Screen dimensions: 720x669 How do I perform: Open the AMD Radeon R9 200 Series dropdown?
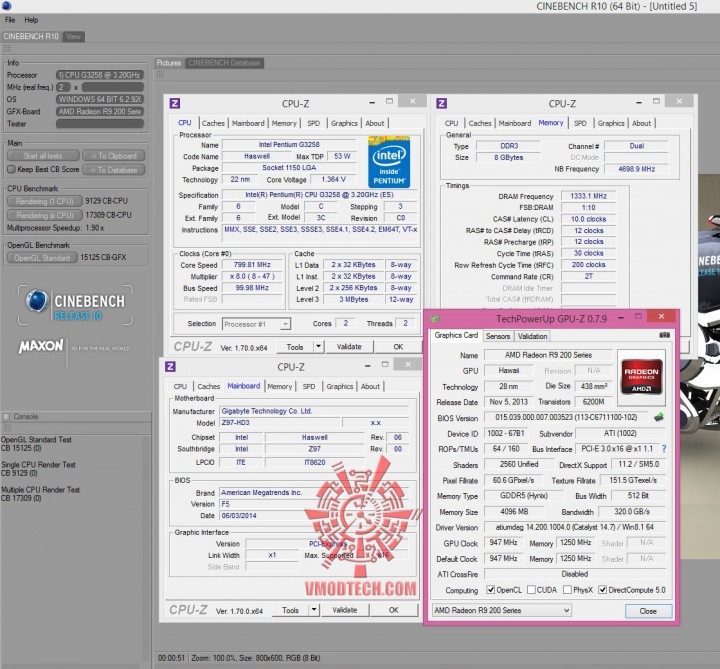point(501,610)
